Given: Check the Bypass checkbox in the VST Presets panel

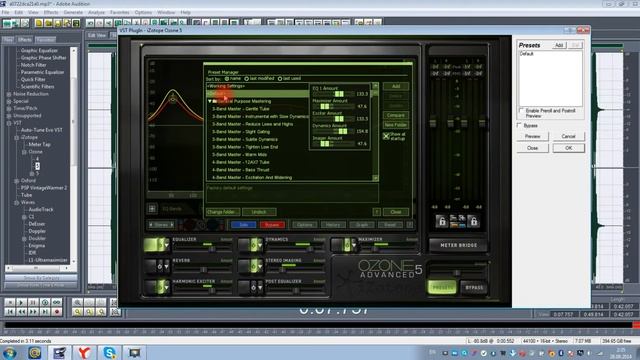Looking at the screenshot, I should (519, 125).
